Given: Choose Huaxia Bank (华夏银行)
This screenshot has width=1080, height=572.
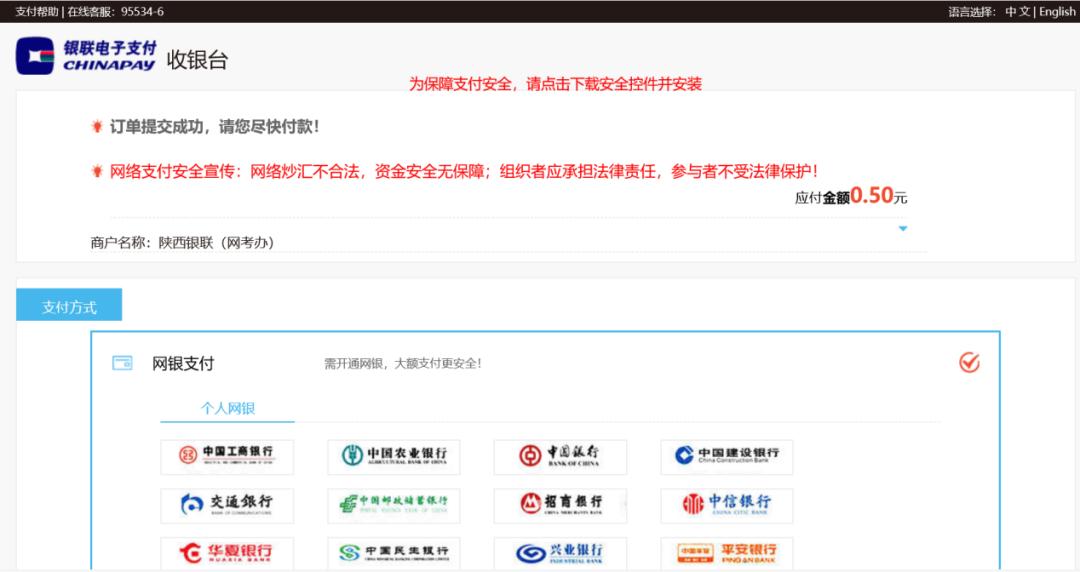Looking at the screenshot, I should click(227, 553).
